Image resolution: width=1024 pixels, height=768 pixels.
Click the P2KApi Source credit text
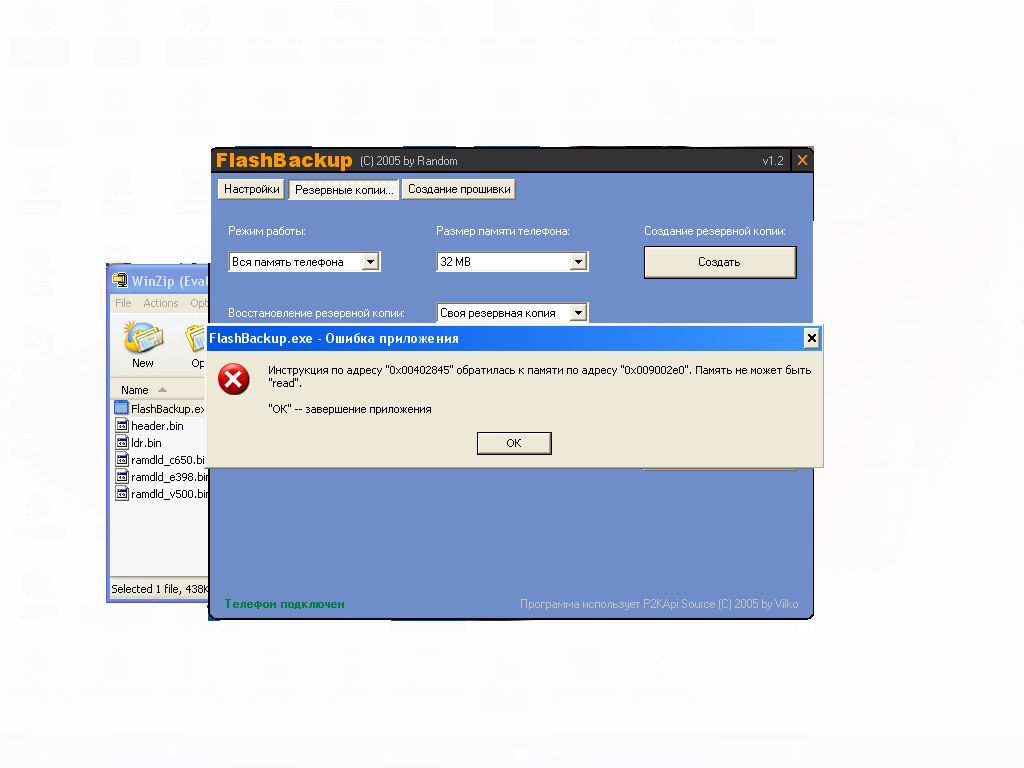(659, 604)
